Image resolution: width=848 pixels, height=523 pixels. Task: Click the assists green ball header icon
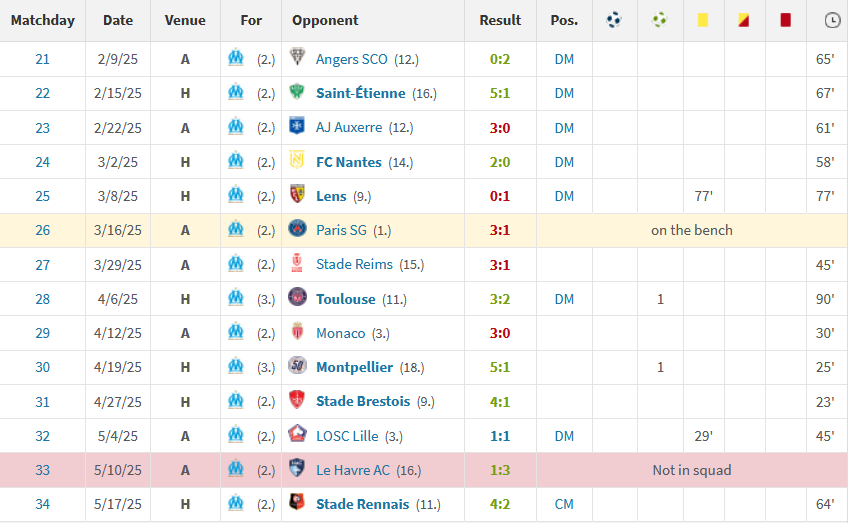coord(659,21)
